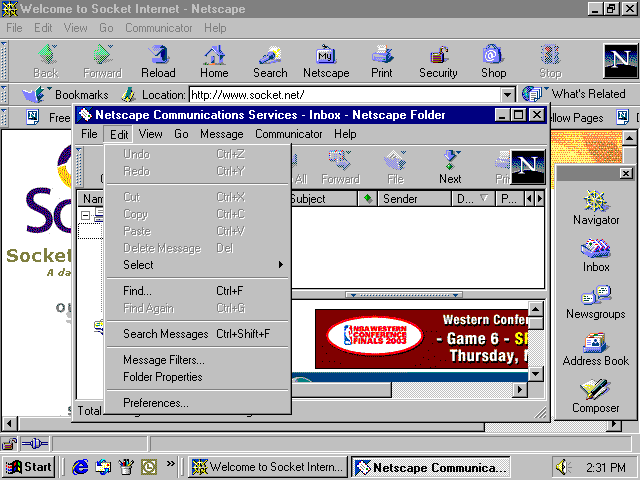
Task: Click column scroll right arrow in header
Action: (540, 199)
